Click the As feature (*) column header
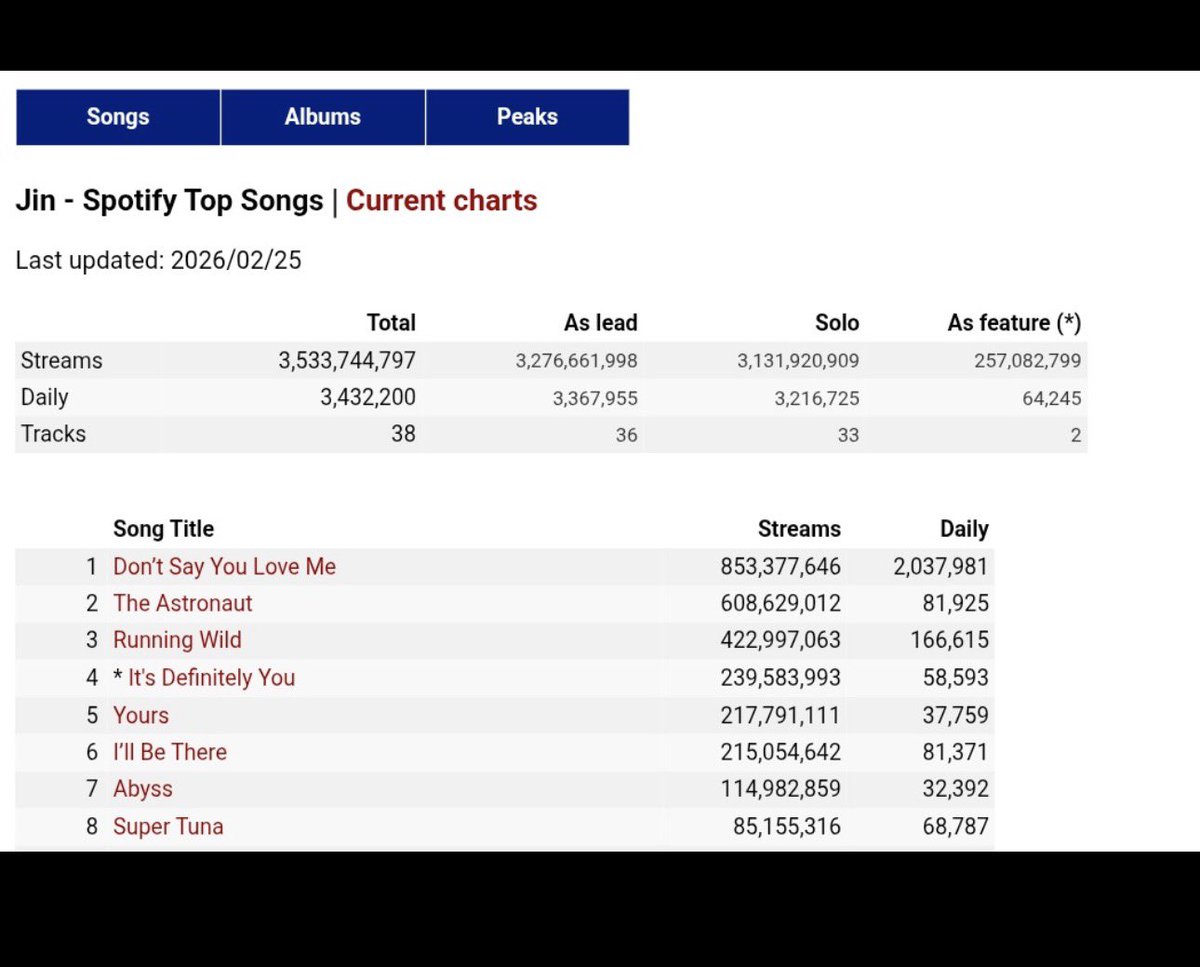This screenshot has height=967, width=1200. click(1014, 323)
